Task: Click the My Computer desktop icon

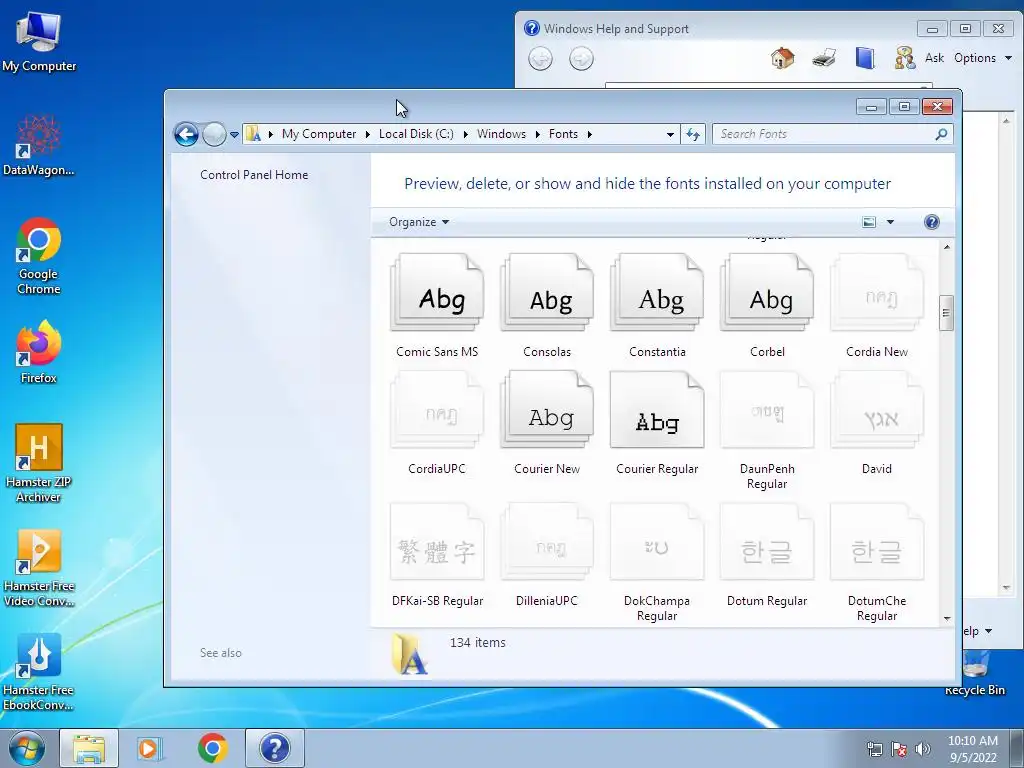Action: [39, 41]
